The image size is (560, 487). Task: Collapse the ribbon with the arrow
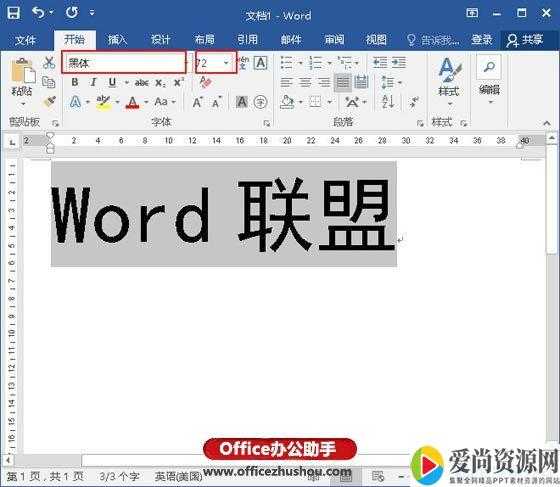(547, 123)
